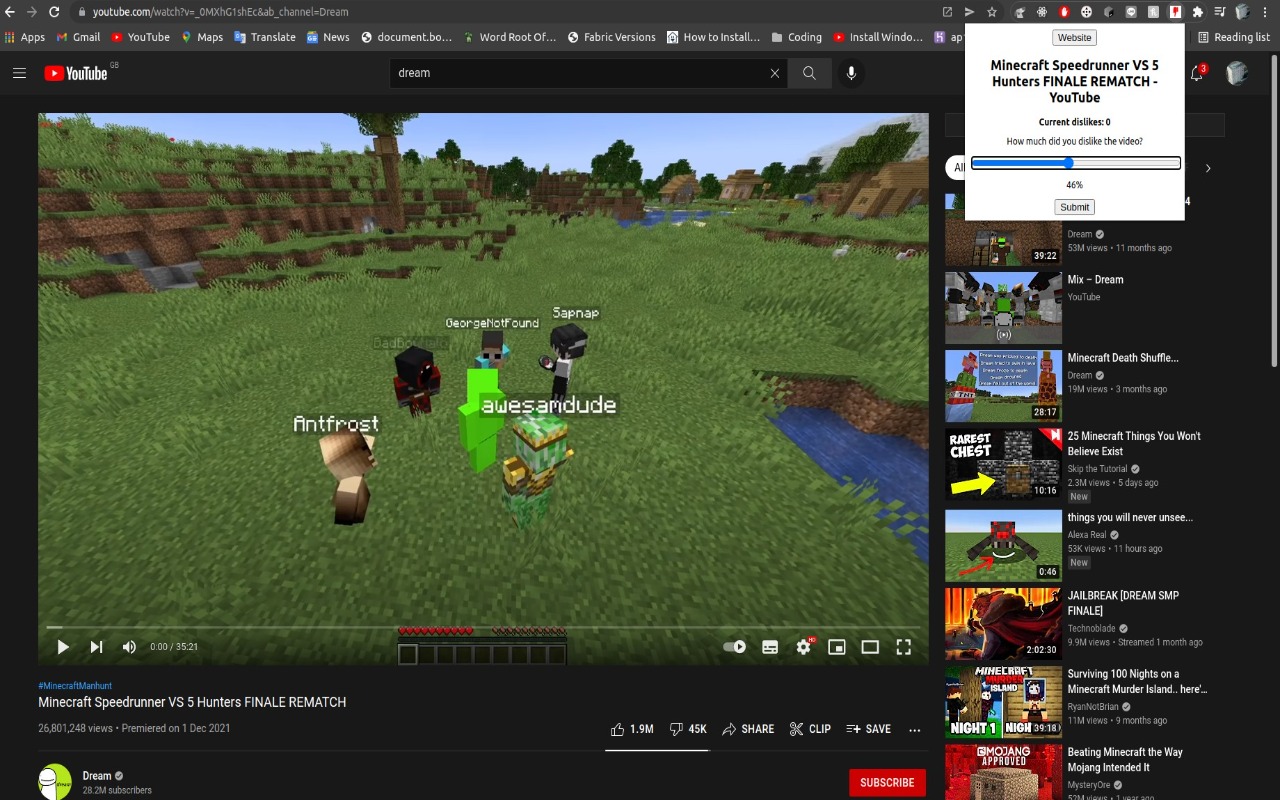Adjust the dislike percentage slider

[1076, 163]
